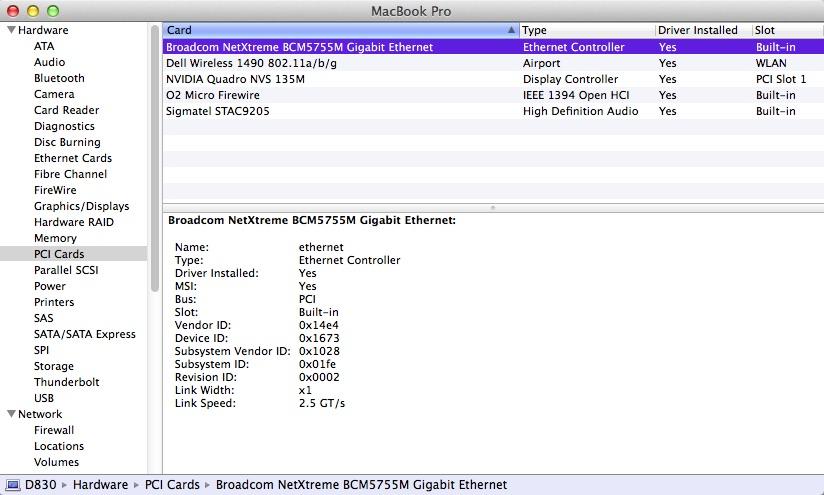Click the Airport type cell
This screenshot has height=495, width=824.
click(x=541, y=63)
